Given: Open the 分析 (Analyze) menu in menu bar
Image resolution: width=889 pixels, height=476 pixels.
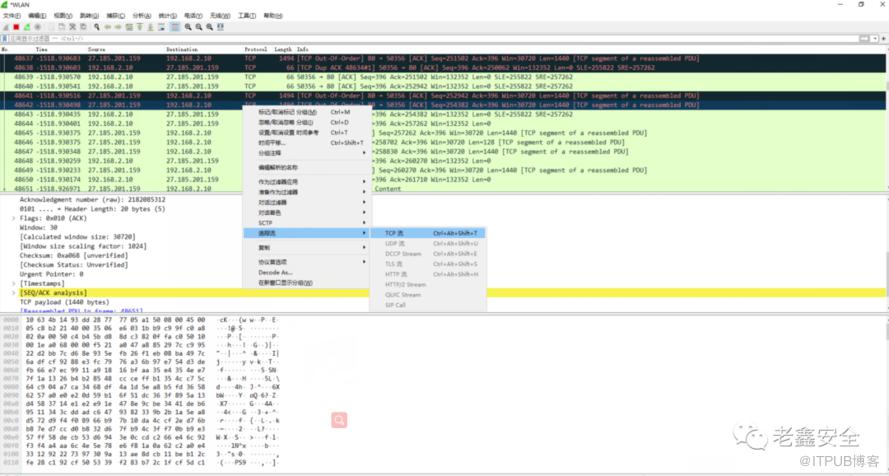Looking at the screenshot, I should [141, 16].
